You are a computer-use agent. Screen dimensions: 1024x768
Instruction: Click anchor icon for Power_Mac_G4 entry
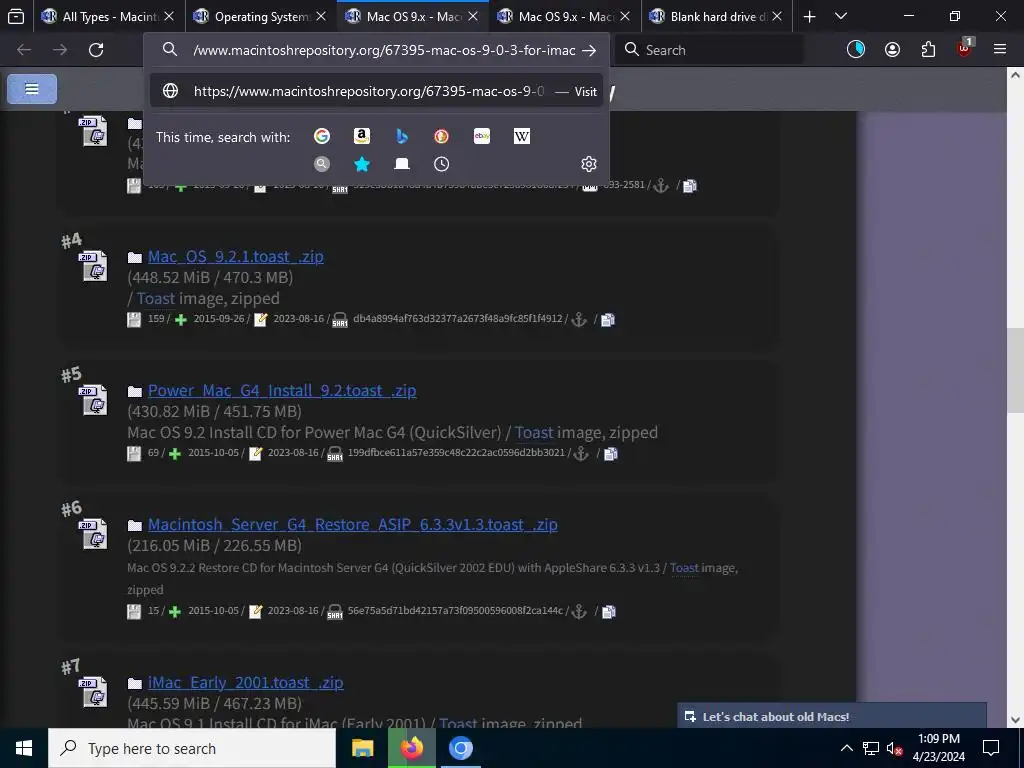[581, 453]
